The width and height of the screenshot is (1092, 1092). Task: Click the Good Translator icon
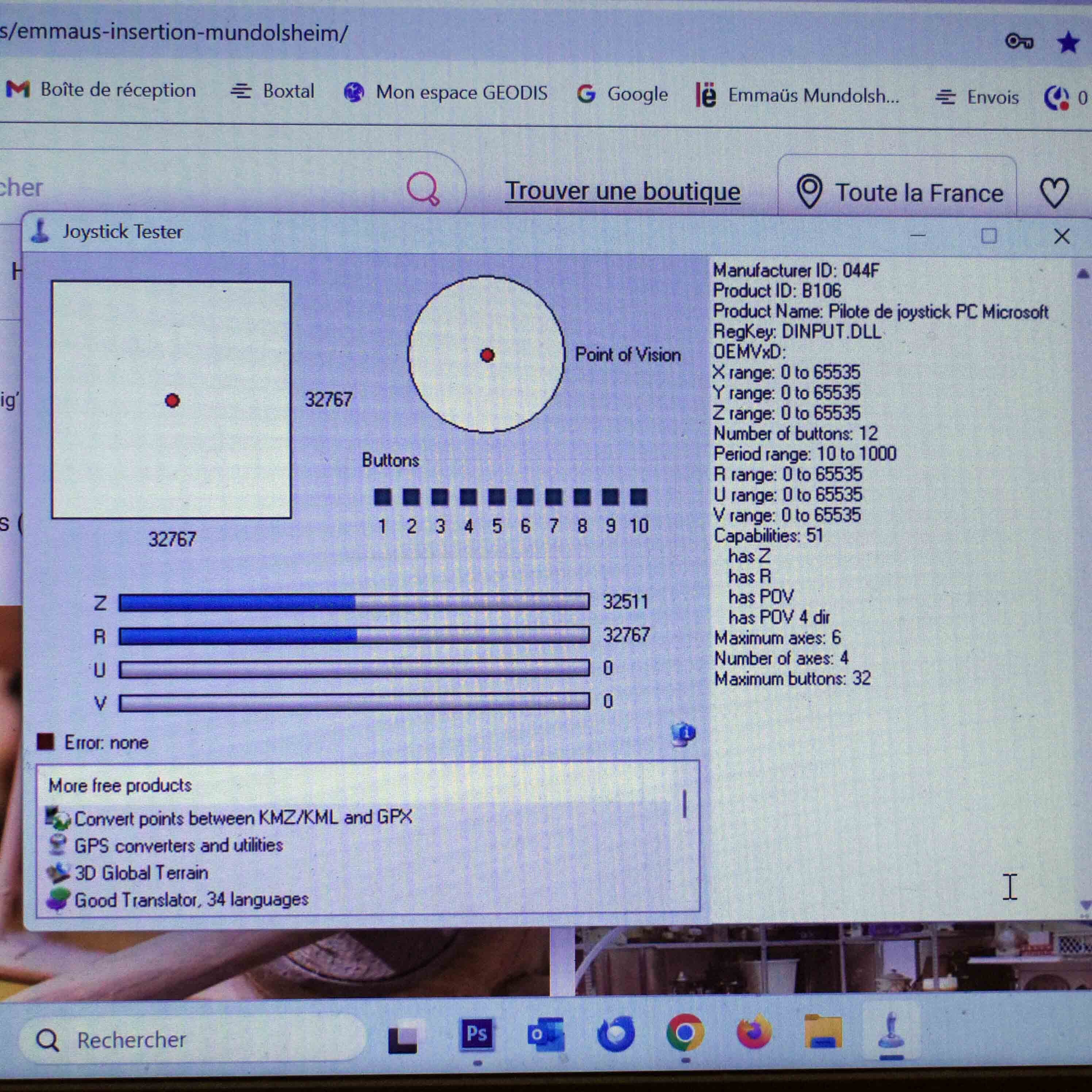coord(58,899)
